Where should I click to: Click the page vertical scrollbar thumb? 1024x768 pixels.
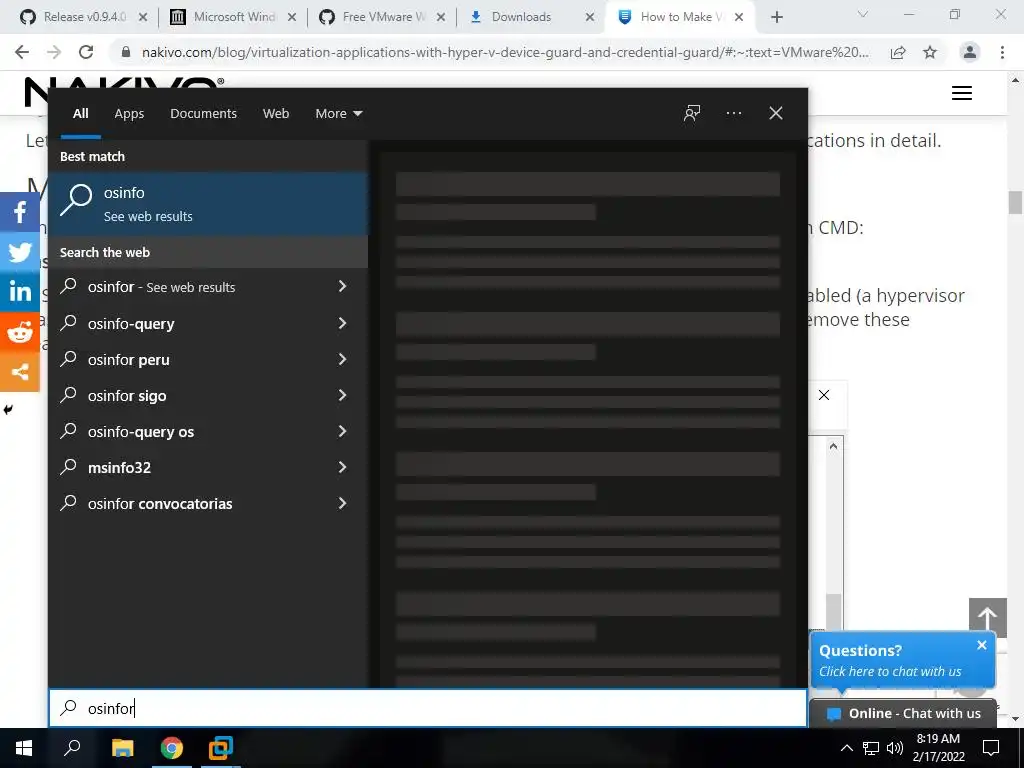(1015, 202)
